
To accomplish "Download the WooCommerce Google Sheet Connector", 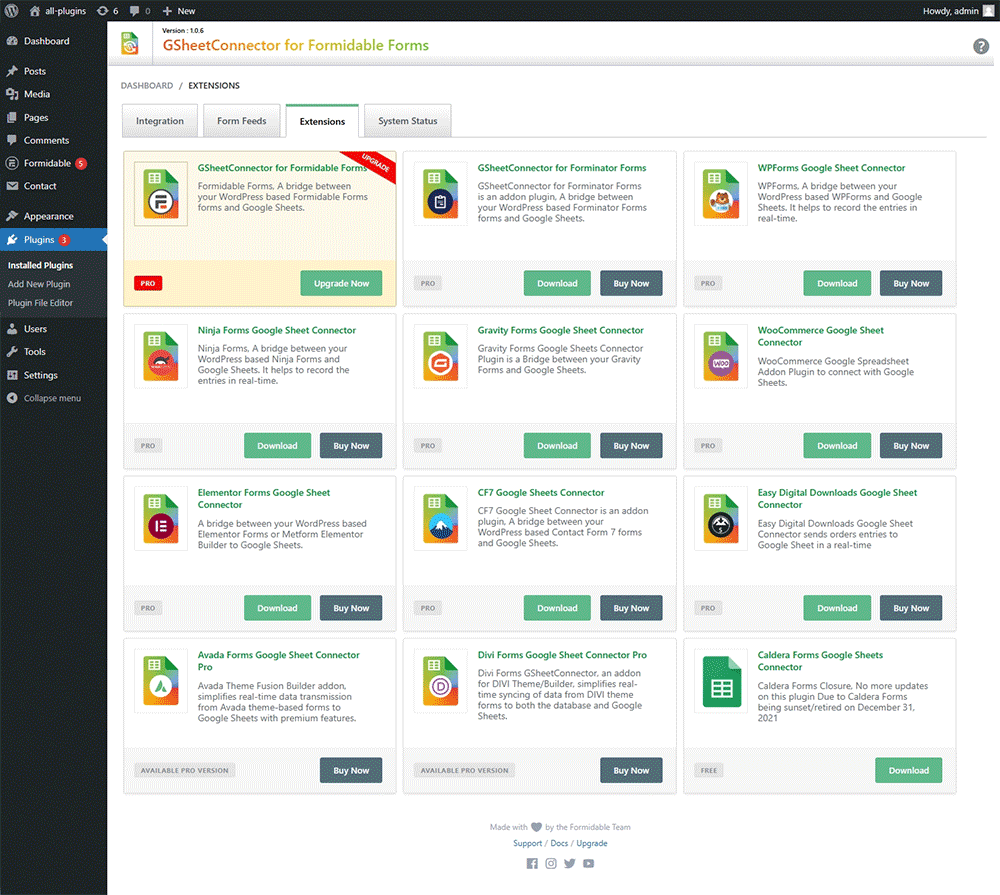I will 837,446.
